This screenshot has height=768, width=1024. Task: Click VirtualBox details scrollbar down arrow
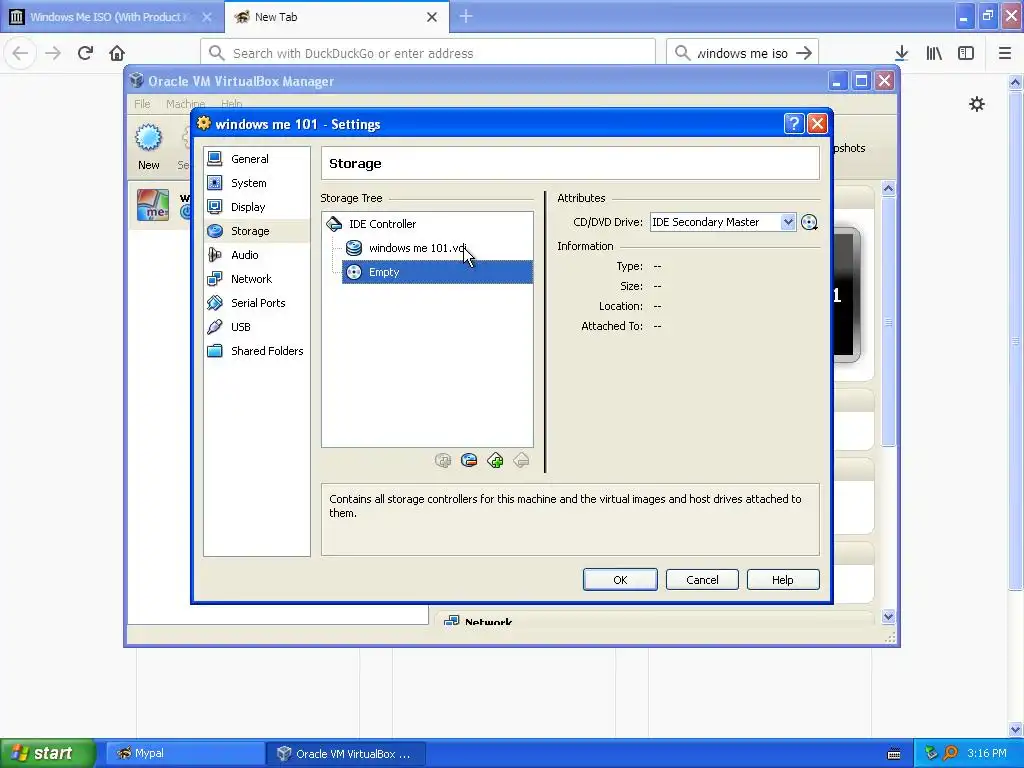(x=888, y=616)
